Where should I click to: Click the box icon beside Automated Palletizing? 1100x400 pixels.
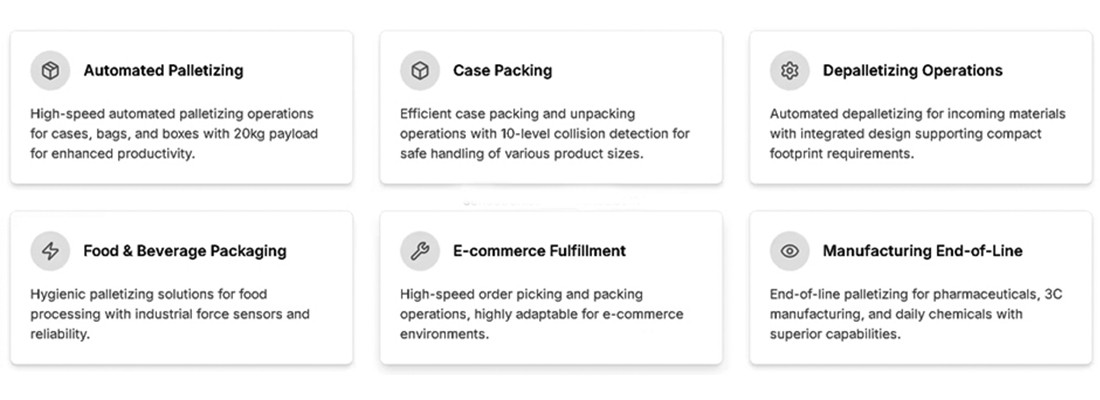click(x=50, y=71)
